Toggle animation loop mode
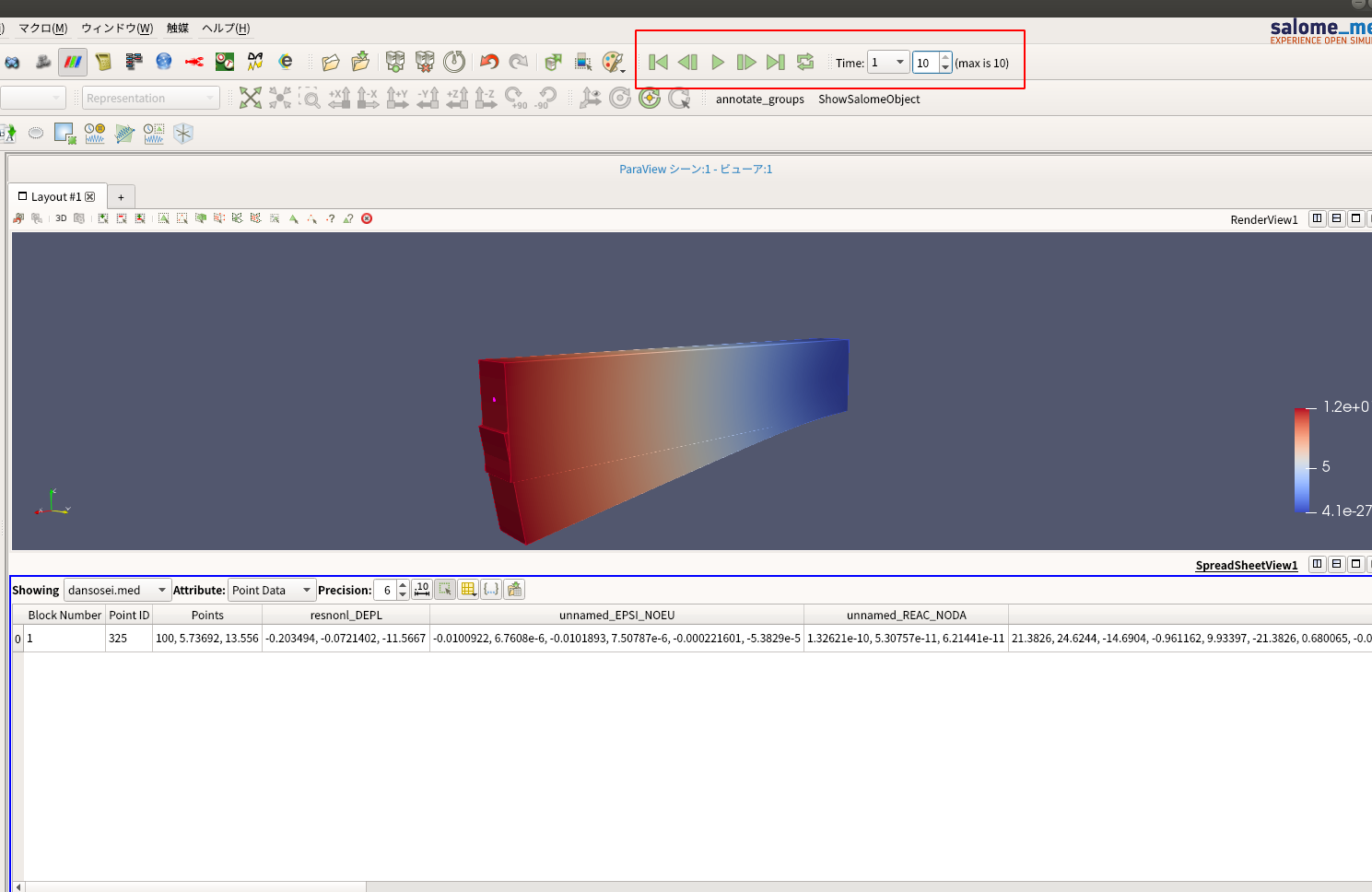Image resolution: width=1372 pixels, height=892 pixels. tap(805, 62)
